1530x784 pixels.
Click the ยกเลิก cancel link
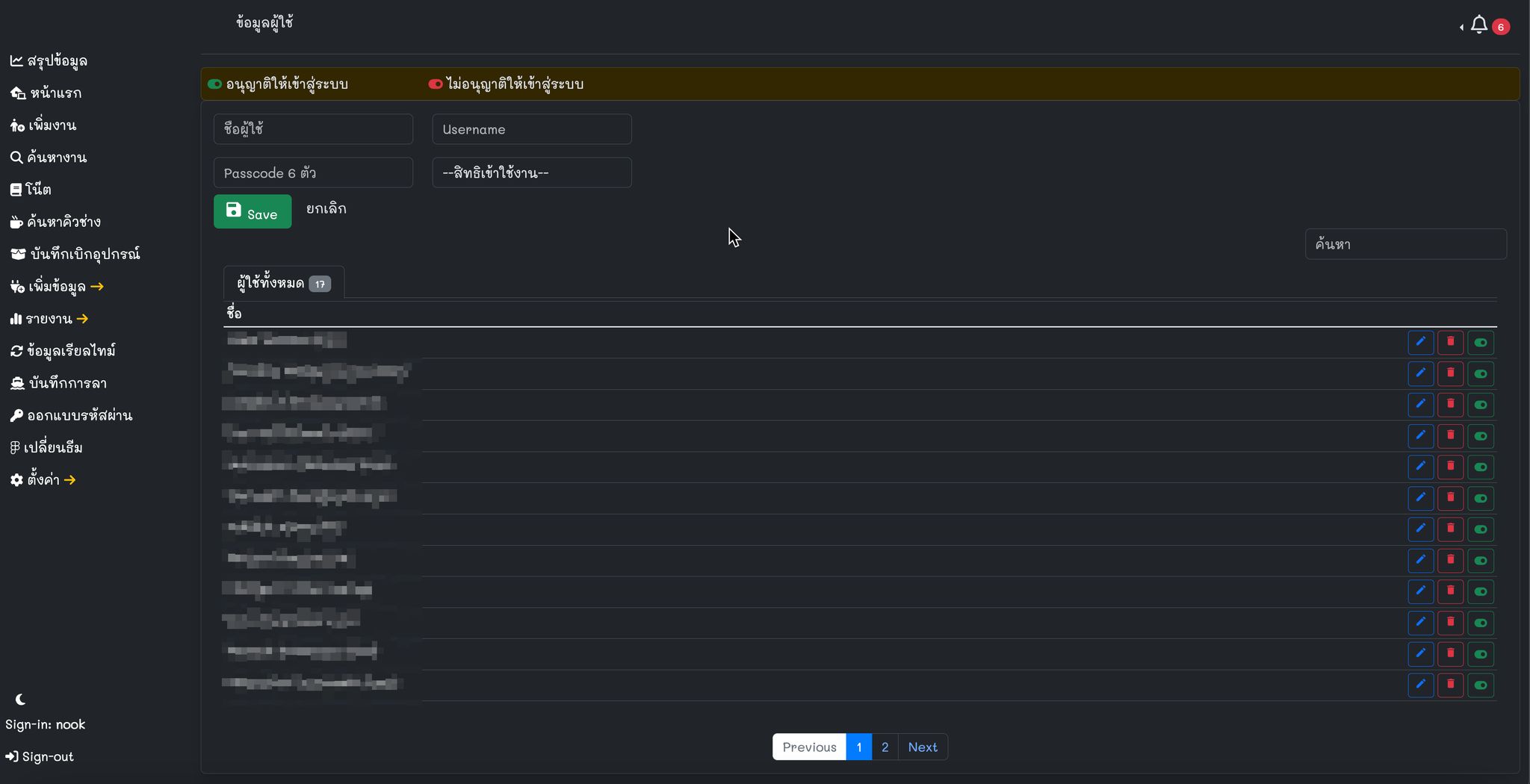coord(326,209)
